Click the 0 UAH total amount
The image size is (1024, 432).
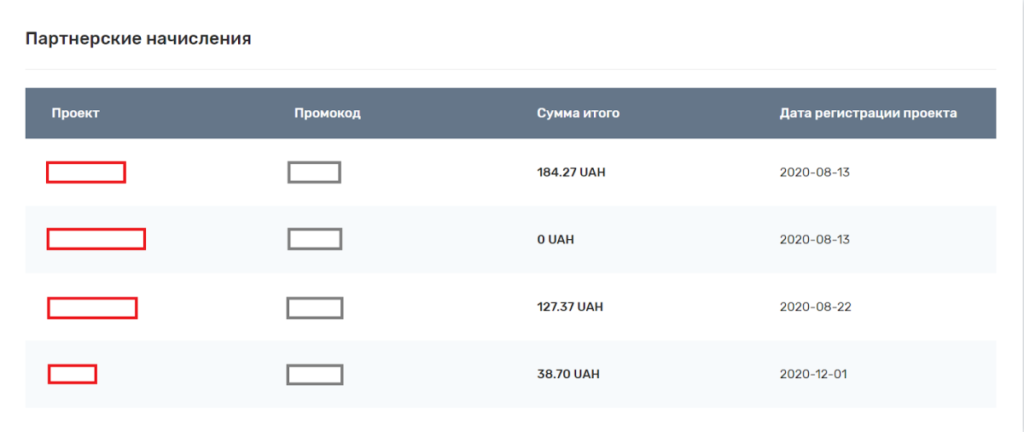pos(555,240)
